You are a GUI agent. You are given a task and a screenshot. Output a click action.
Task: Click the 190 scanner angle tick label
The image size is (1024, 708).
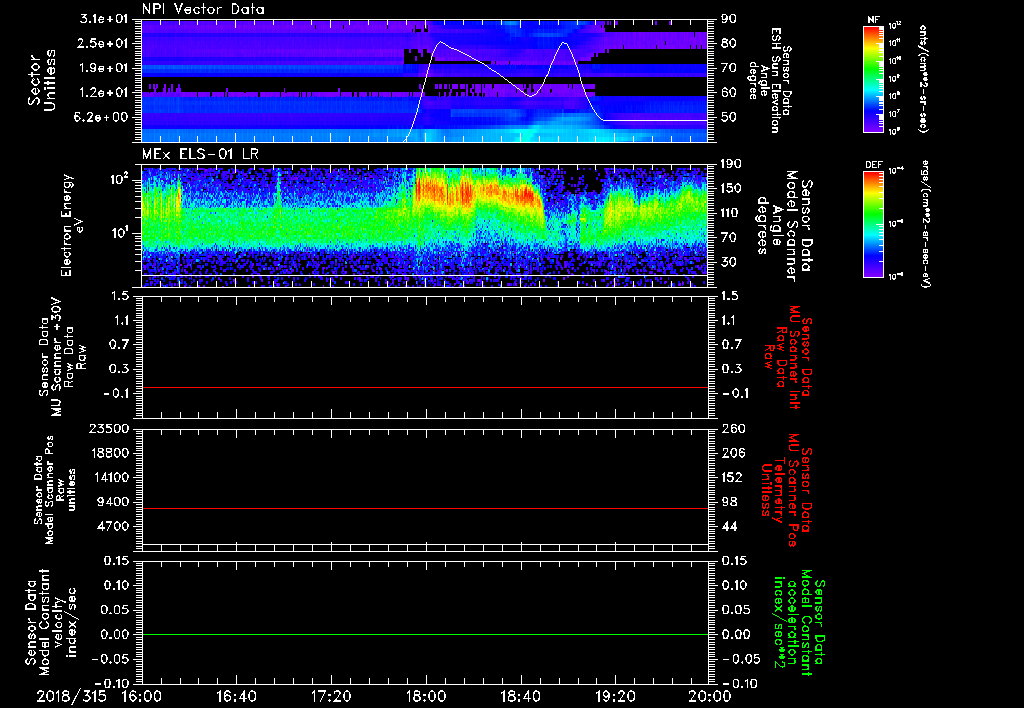click(x=733, y=164)
